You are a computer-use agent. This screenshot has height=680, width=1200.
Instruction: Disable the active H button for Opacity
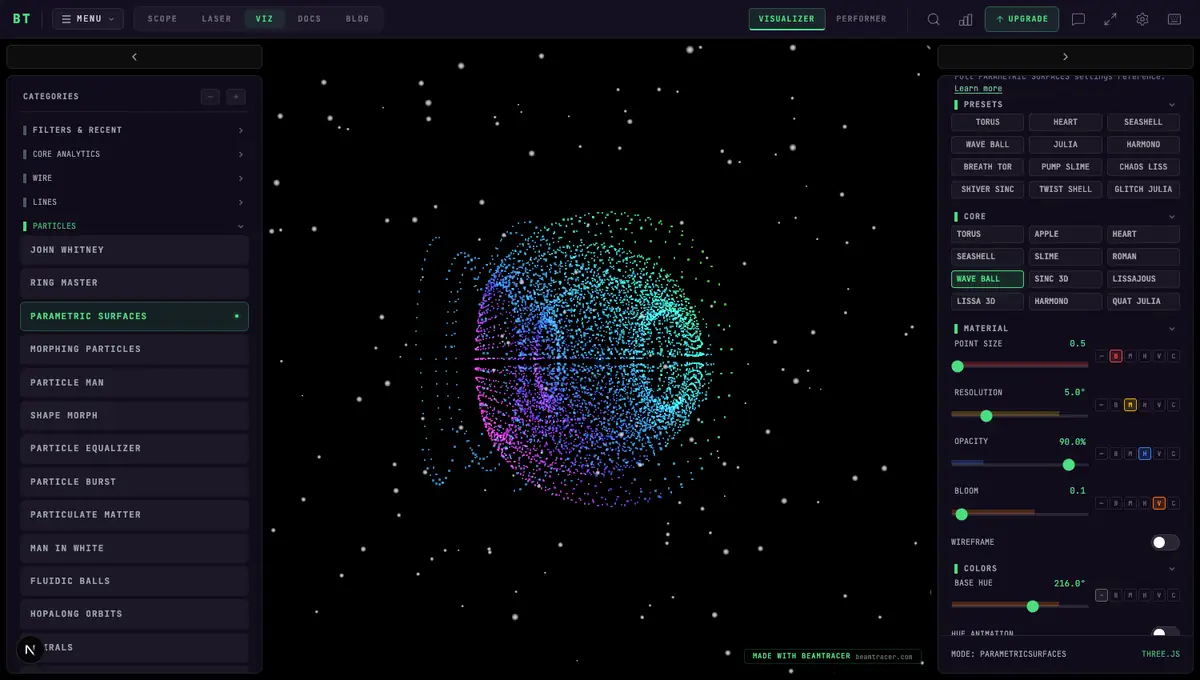tap(1145, 454)
